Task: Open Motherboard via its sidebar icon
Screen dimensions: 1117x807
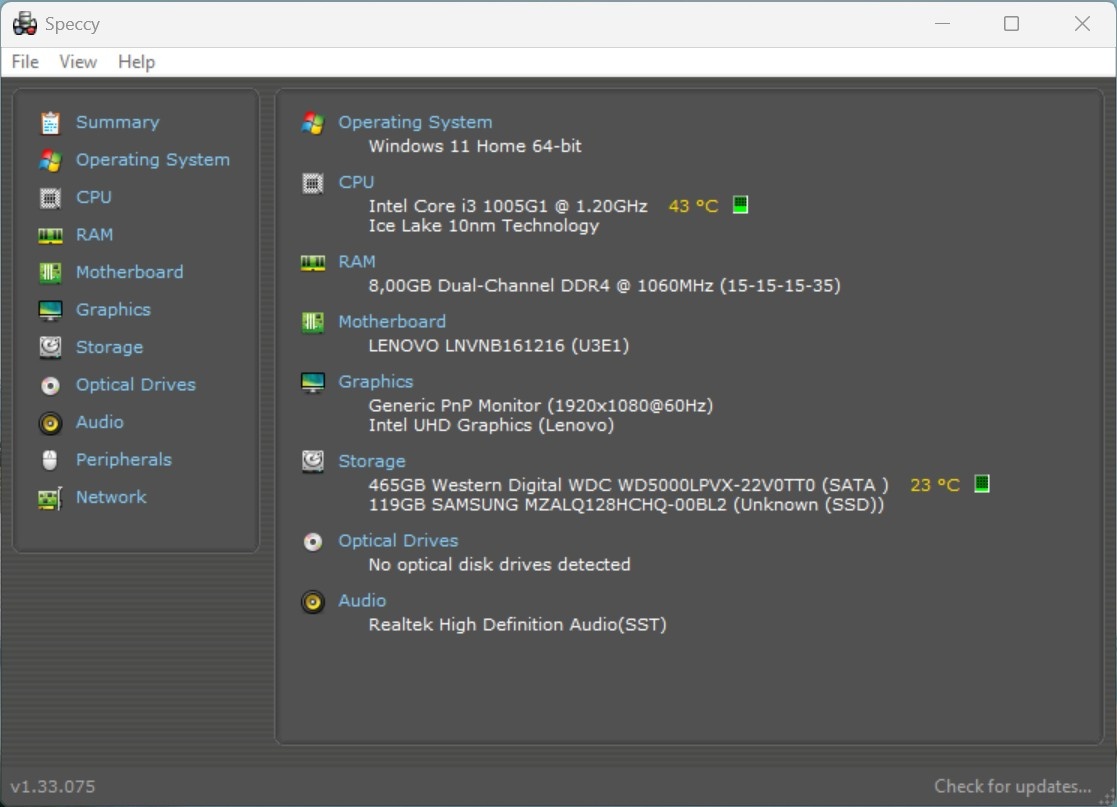Action: (x=50, y=271)
